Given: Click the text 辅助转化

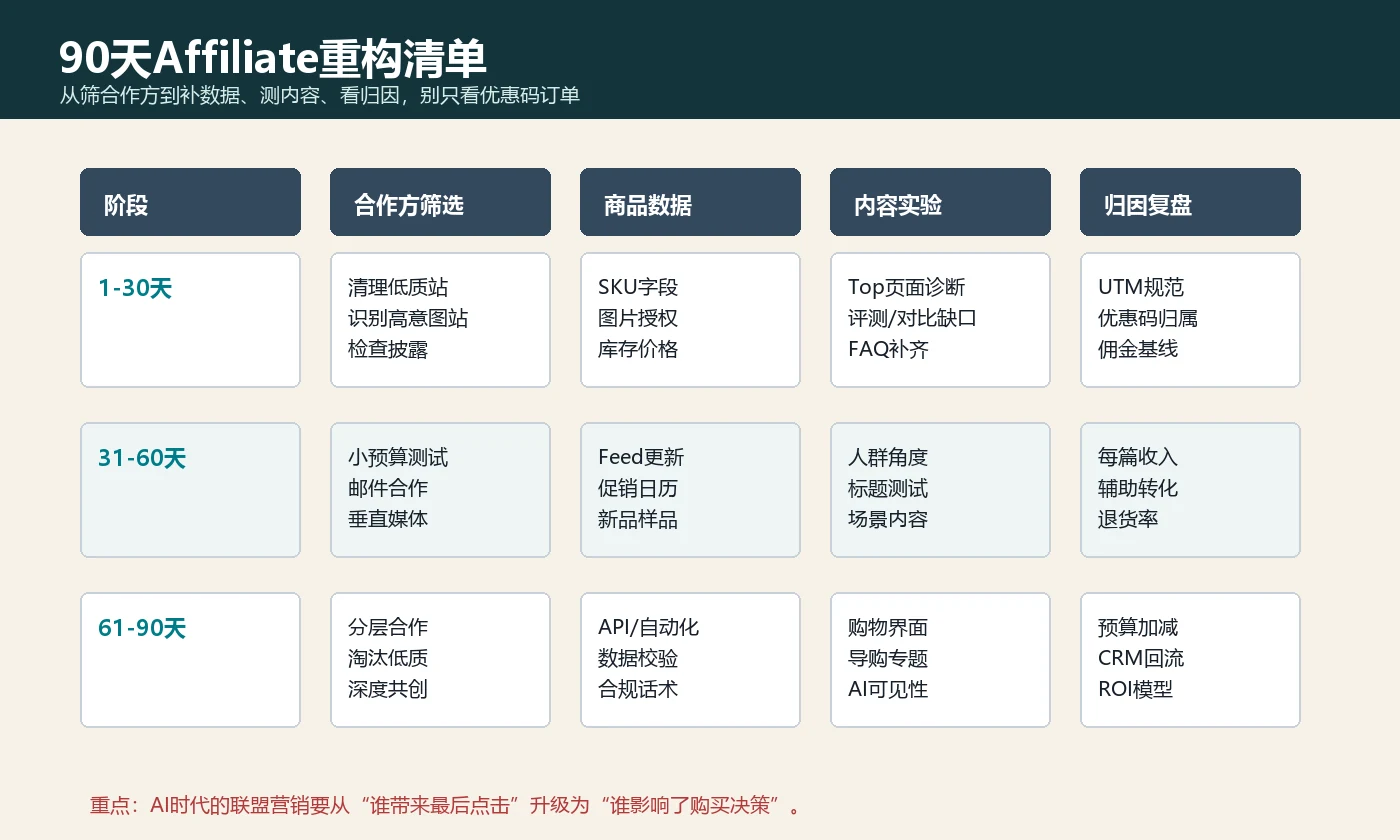Looking at the screenshot, I should coord(1138,488).
